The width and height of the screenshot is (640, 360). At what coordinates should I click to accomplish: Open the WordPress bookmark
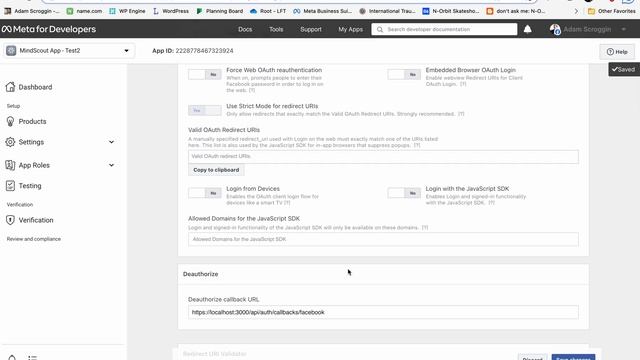pyautogui.click(x=171, y=11)
